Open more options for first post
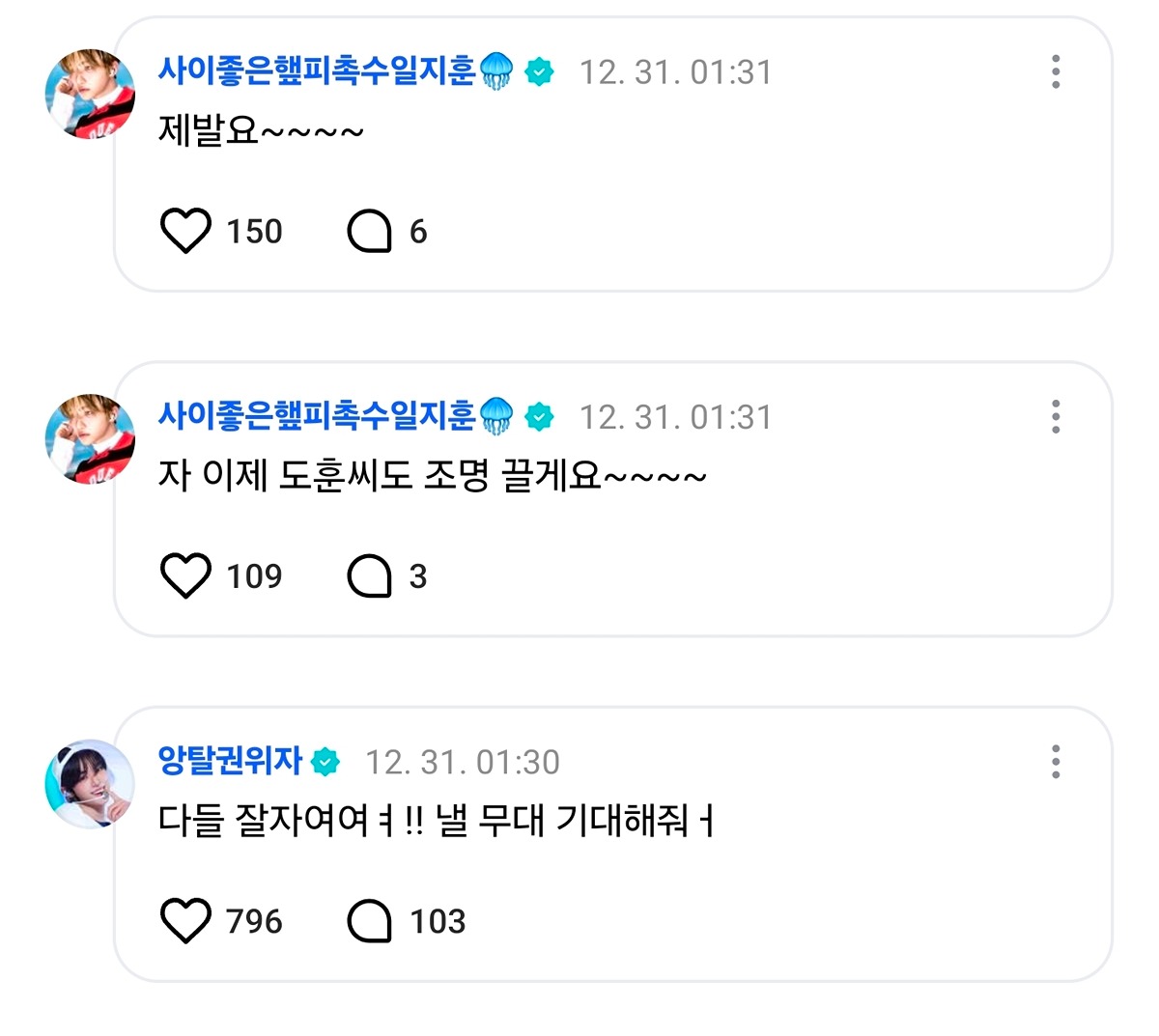 (1056, 72)
